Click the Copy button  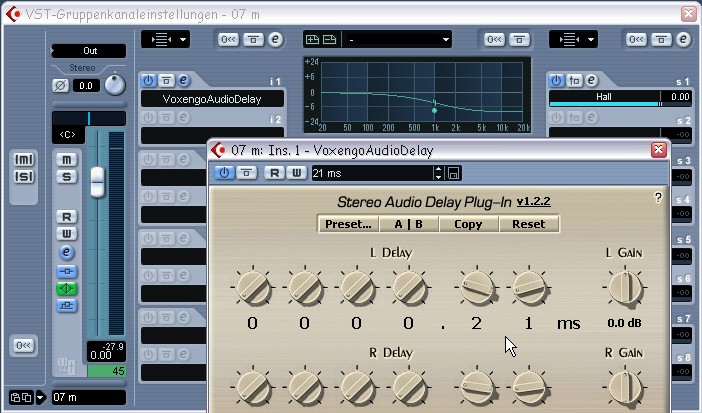(x=468, y=224)
